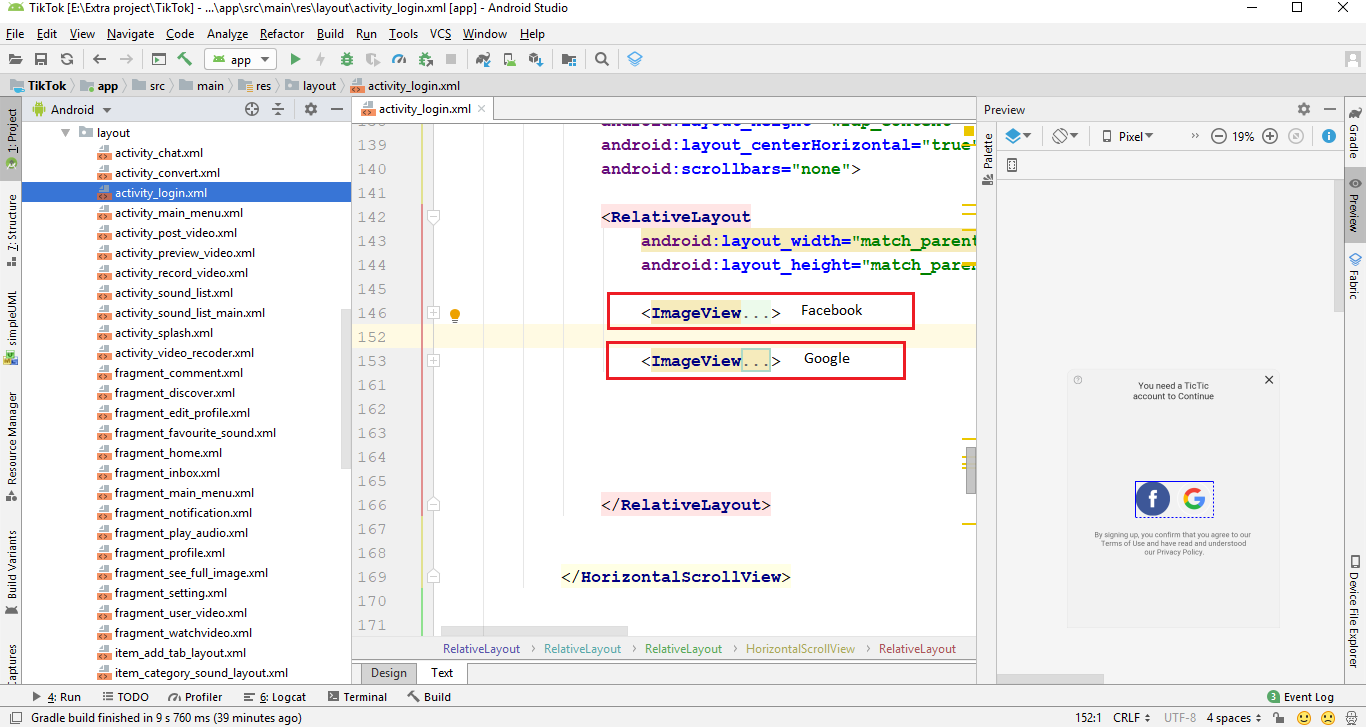Zoom in the layout preview
Viewport: 1366px width, 727px height.
click(x=1270, y=136)
